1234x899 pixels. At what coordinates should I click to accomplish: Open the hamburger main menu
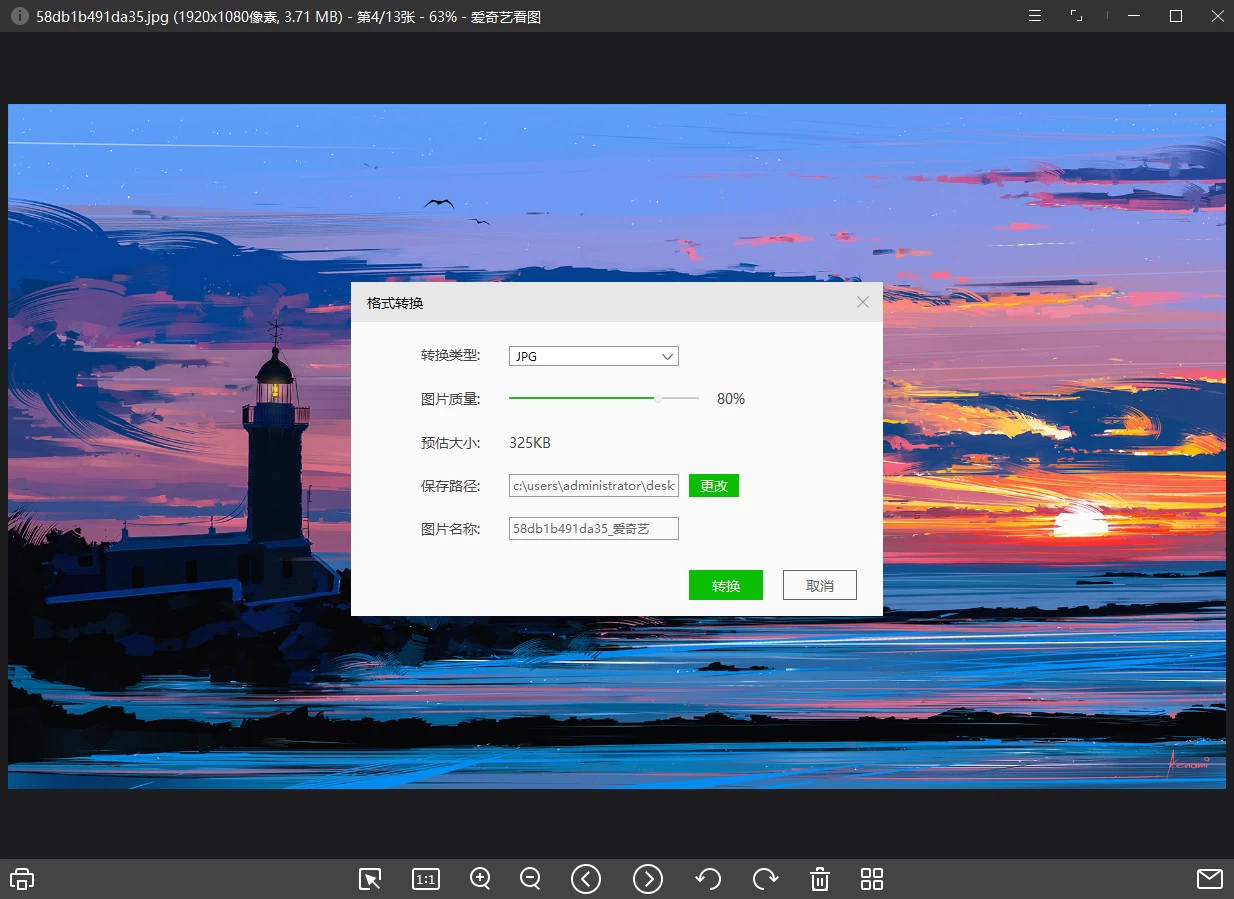[x=1034, y=16]
